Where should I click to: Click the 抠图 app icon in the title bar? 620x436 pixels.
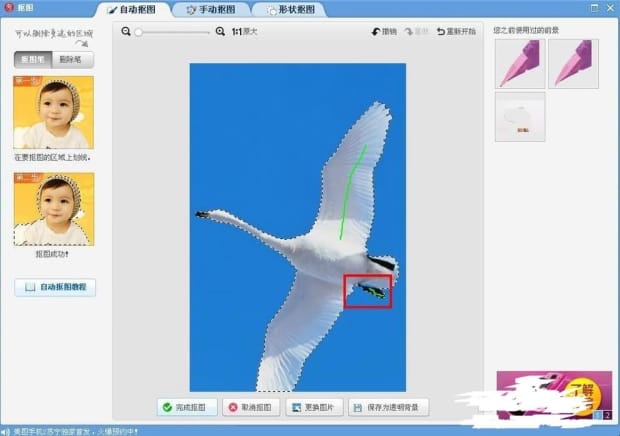(9, 7)
